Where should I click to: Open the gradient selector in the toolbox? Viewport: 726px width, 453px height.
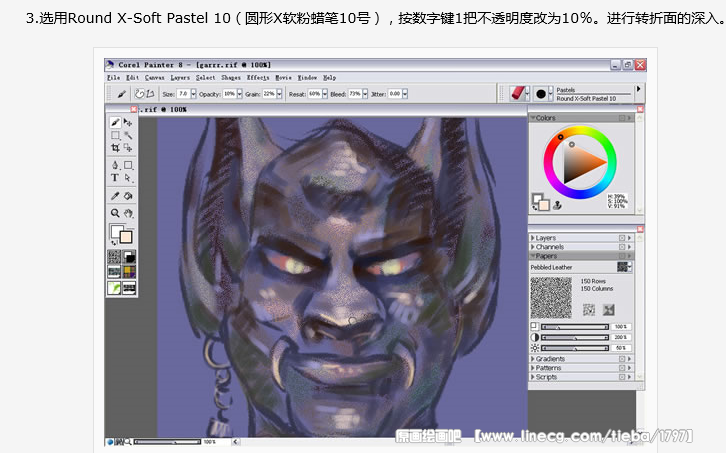coord(129,257)
